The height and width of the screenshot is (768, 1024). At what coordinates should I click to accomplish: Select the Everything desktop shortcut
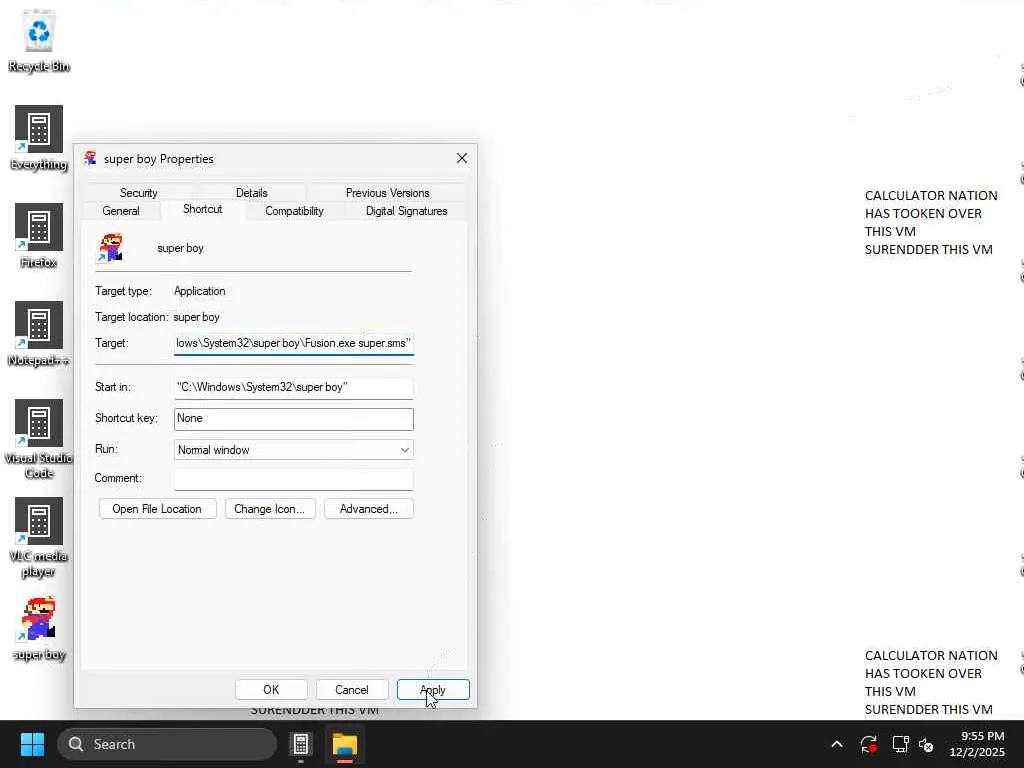pos(39,138)
